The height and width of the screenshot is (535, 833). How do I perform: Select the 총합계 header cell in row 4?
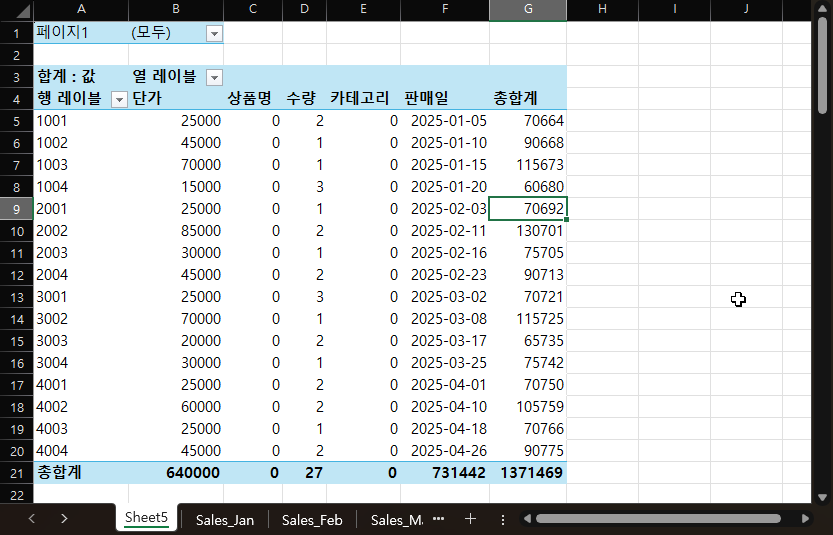(x=528, y=99)
